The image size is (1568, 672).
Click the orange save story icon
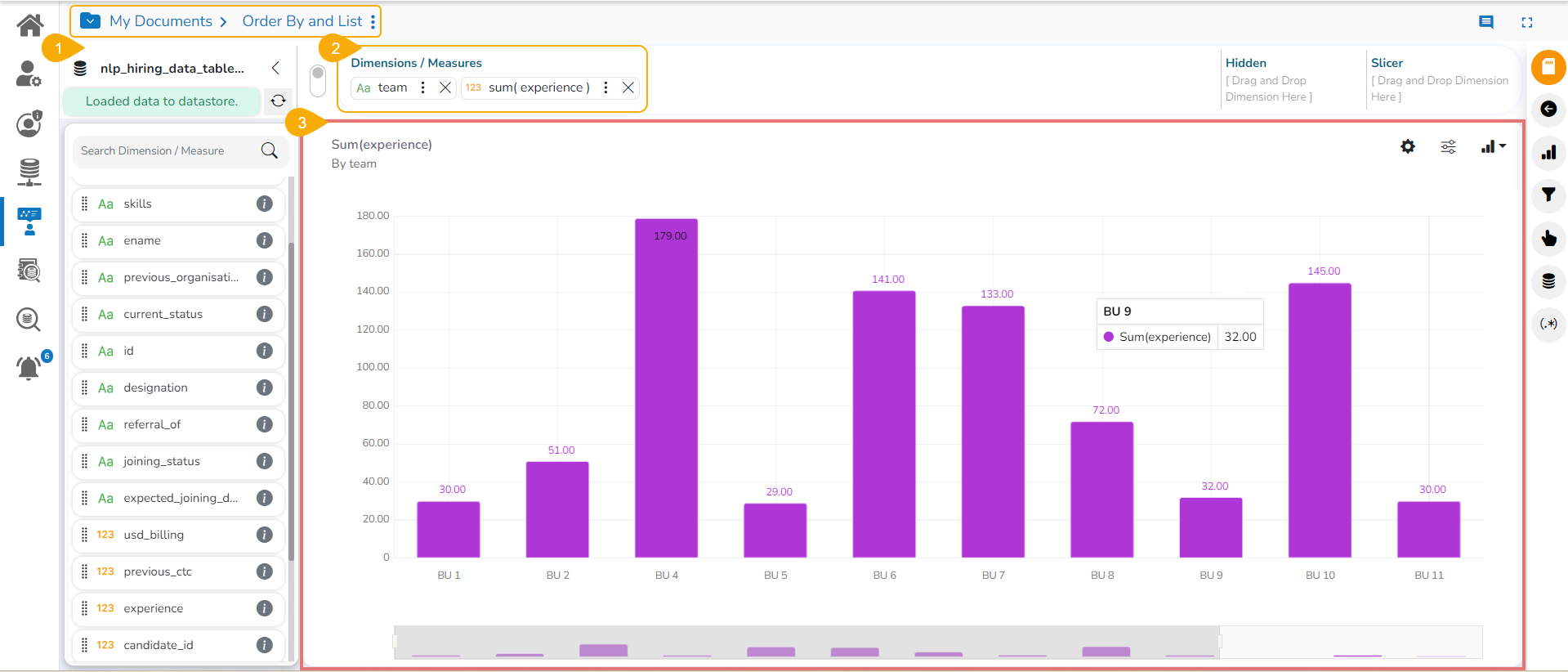(x=1548, y=67)
